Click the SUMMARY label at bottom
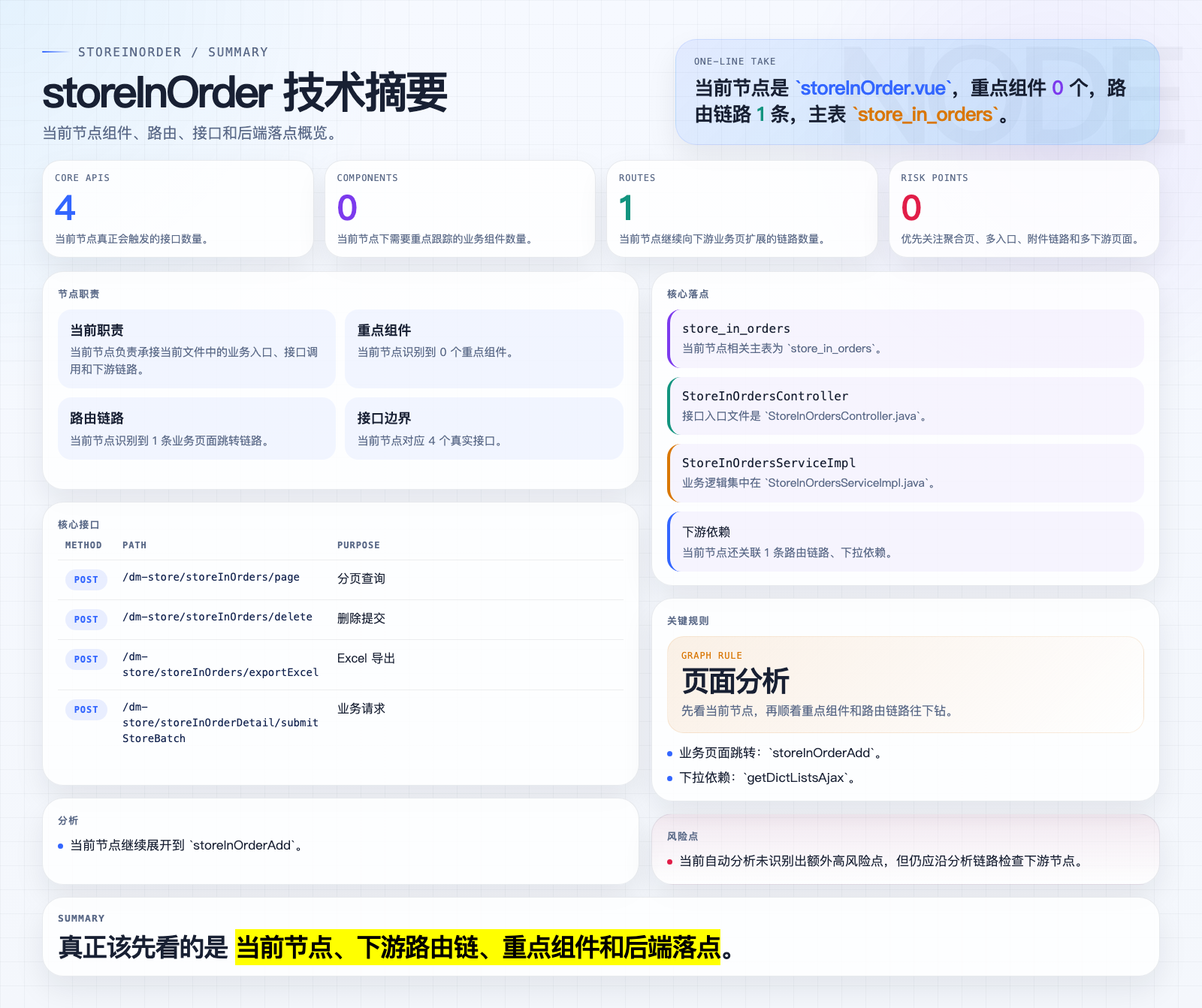This screenshot has height=1008, width=1202. pyautogui.click(x=81, y=919)
